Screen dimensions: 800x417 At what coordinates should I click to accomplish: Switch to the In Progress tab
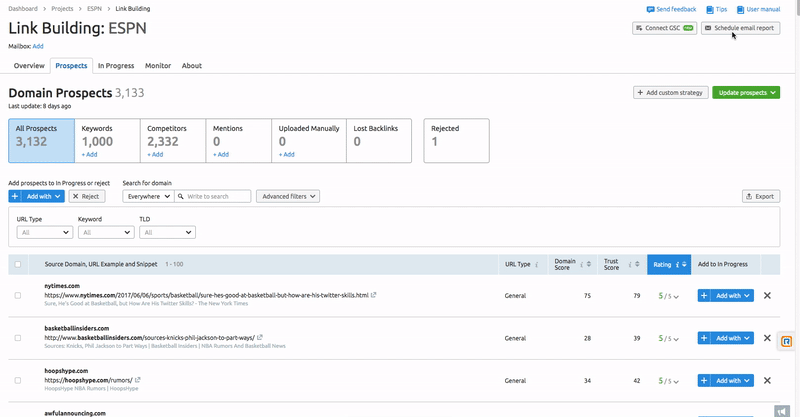click(116, 65)
